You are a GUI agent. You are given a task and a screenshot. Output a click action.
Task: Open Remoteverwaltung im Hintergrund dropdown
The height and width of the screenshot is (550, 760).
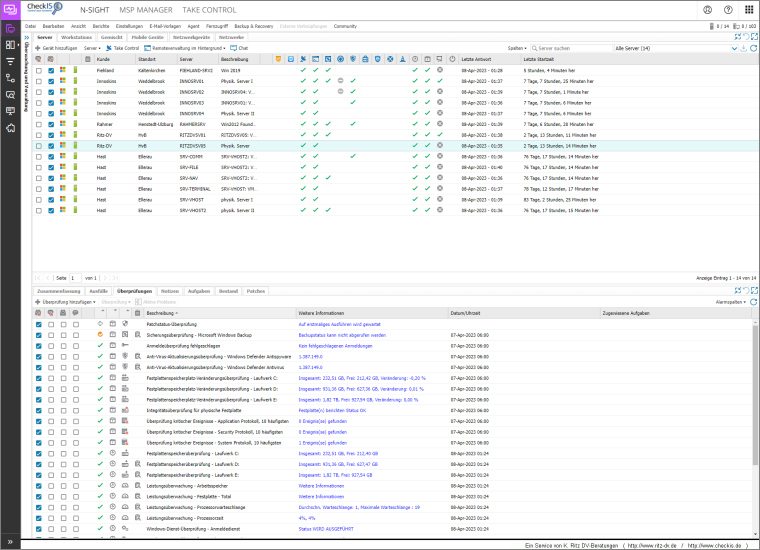[x=185, y=48]
